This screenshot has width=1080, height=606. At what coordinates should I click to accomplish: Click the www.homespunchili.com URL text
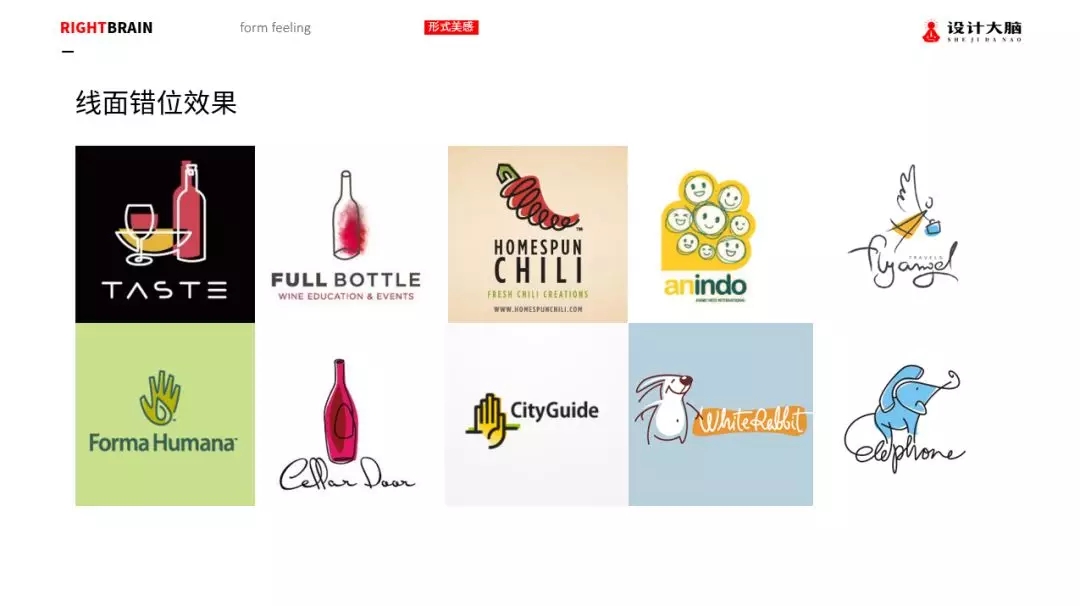point(537,309)
